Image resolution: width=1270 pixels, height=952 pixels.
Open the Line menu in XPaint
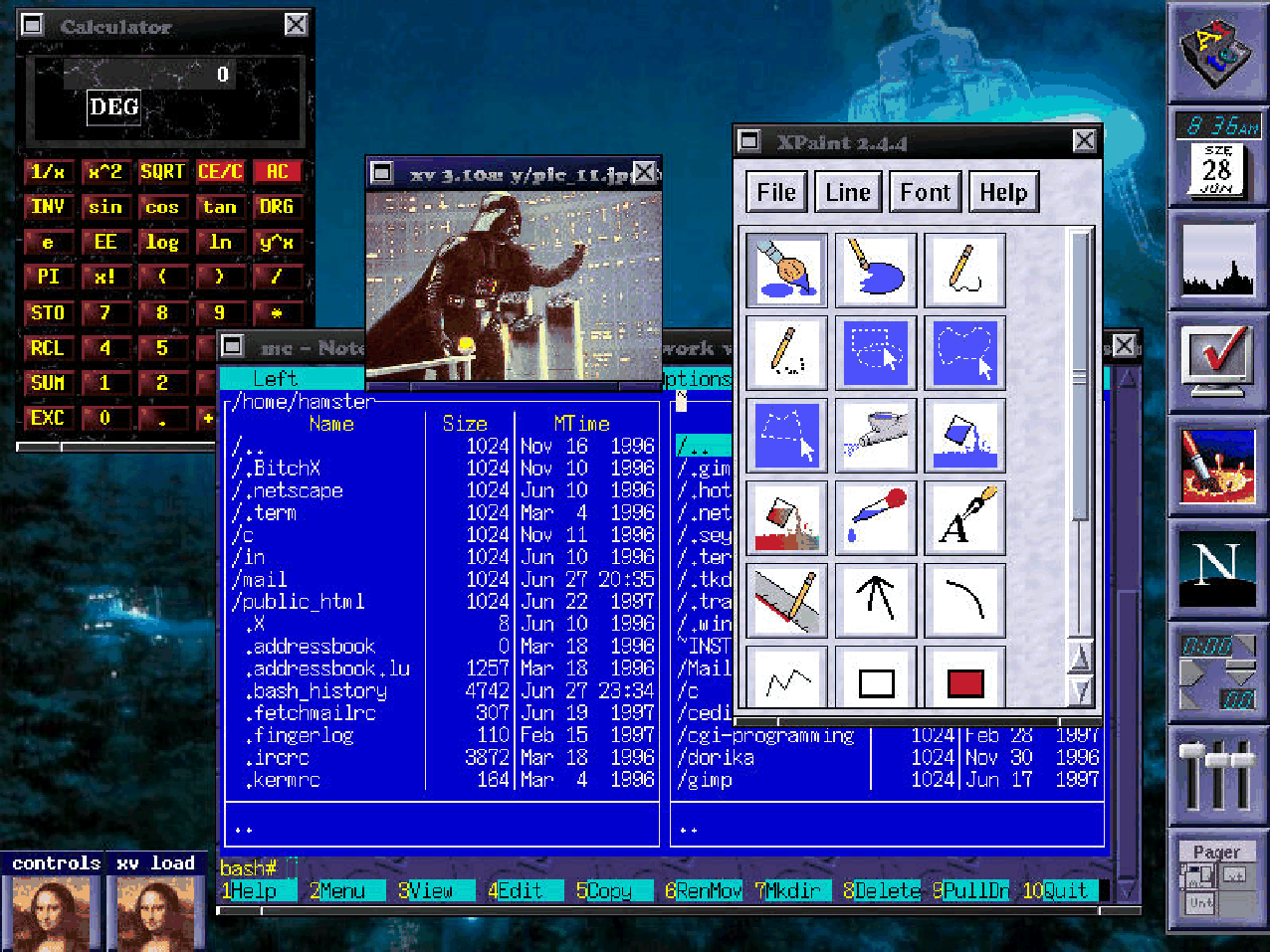[848, 192]
